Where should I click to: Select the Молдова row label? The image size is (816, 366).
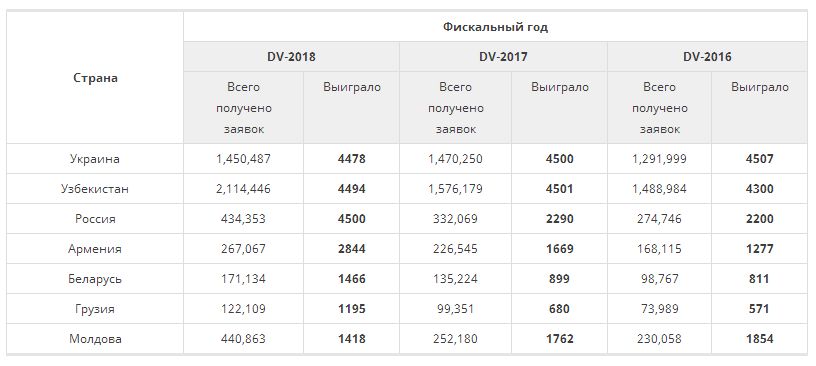(95, 339)
